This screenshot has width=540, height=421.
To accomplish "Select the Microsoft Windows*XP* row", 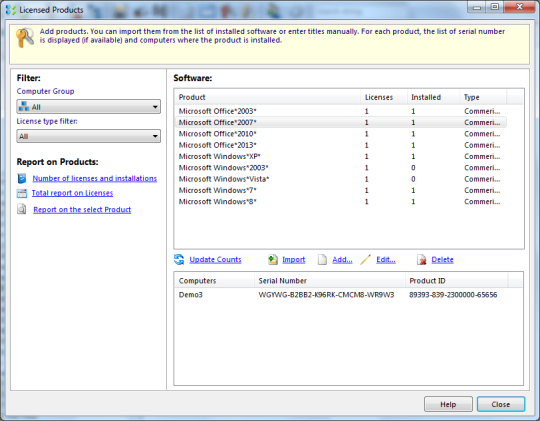I will coord(341,156).
